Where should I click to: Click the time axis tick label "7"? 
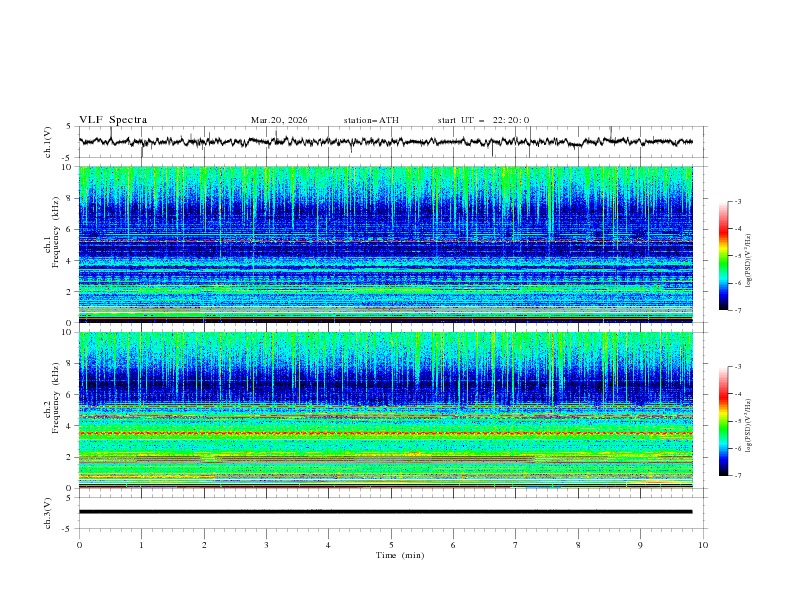(x=516, y=545)
